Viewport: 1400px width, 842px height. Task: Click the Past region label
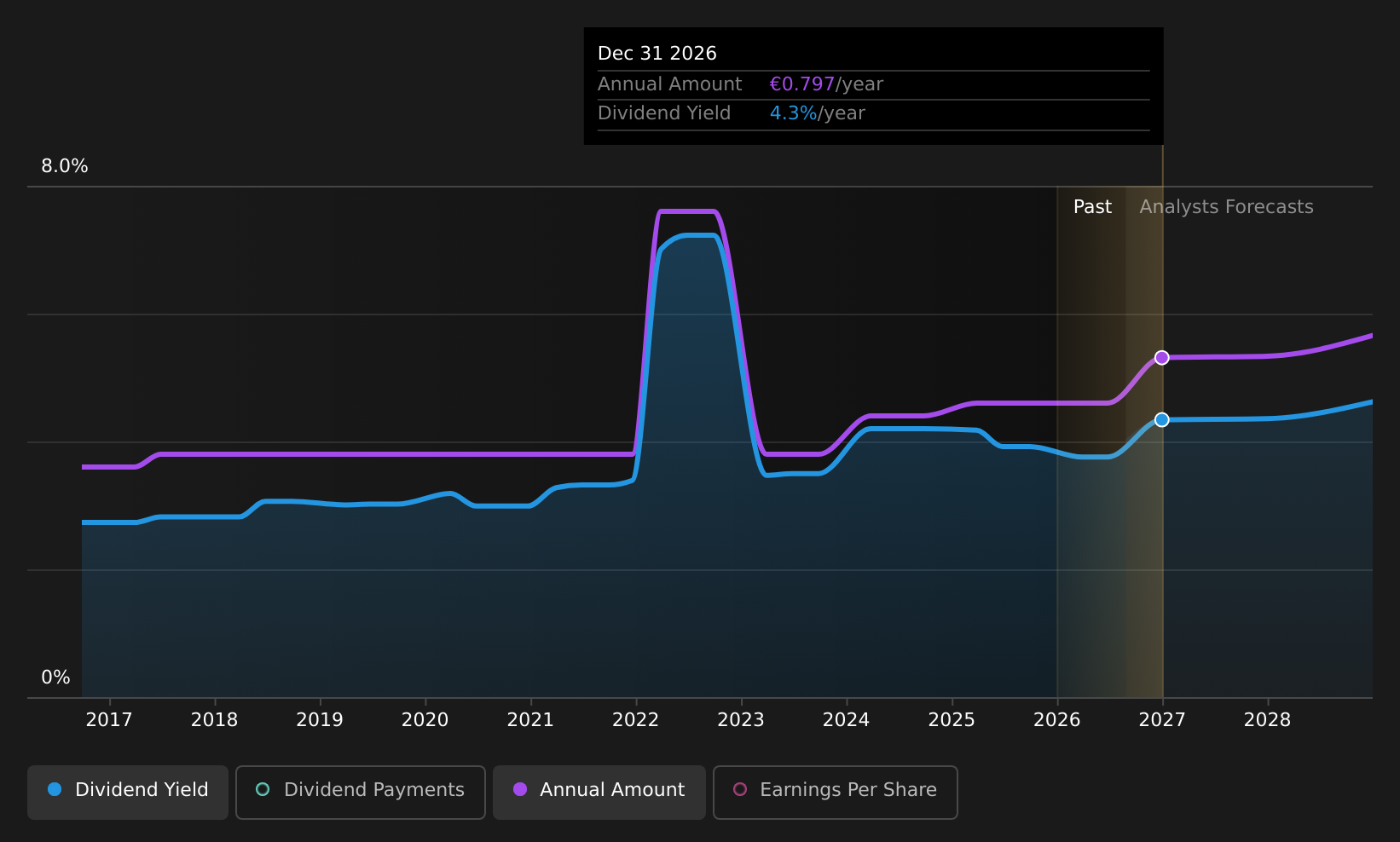(x=1092, y=207)
